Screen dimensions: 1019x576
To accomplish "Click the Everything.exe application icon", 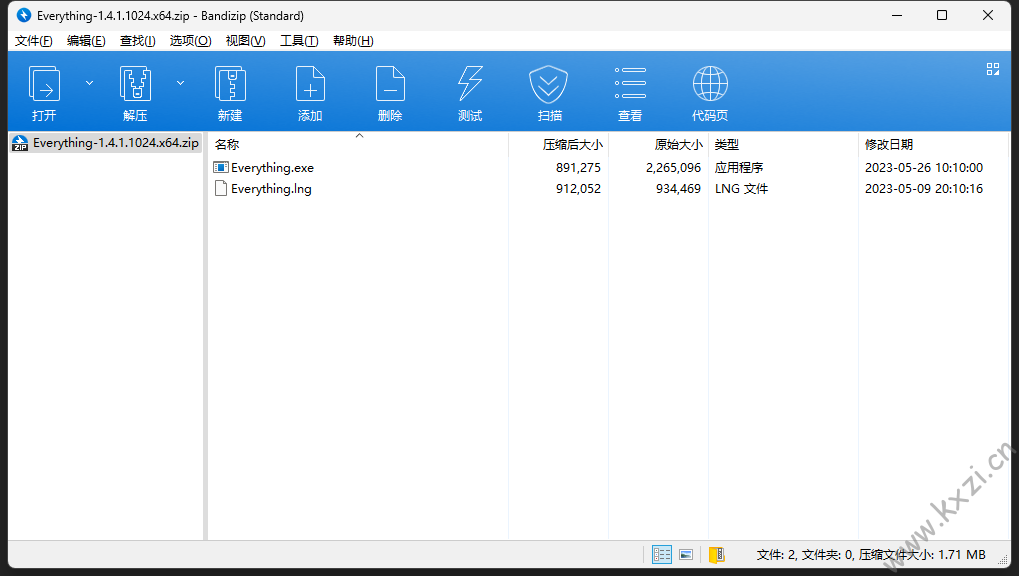I will click(221, 168).
